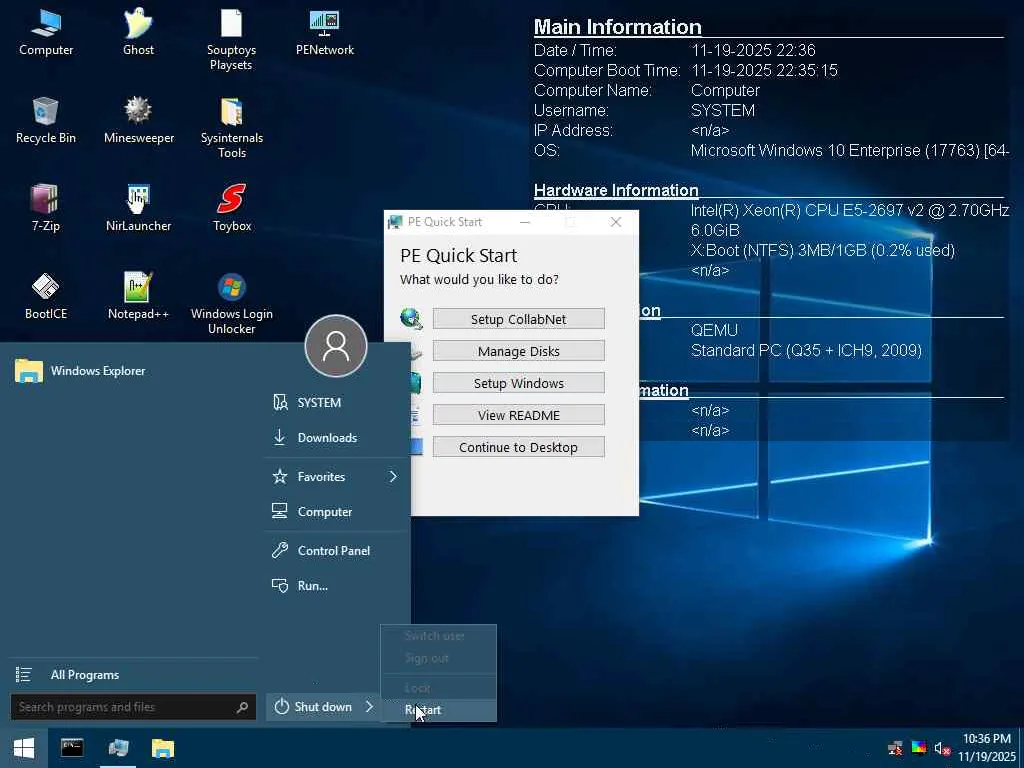Select the 7-Zip desktop icon

pos(46,208)
